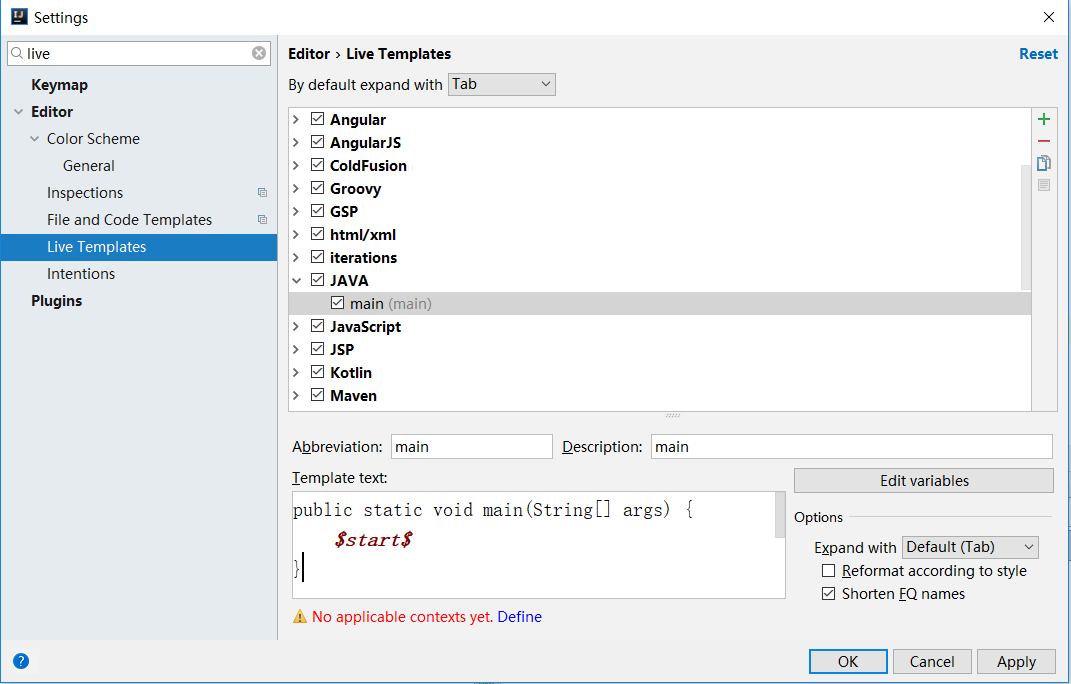Viewport: 1071px width, 684px height.
Task: Open the Expand with Default (Tab) dropdown
Action: pos(970,547)
